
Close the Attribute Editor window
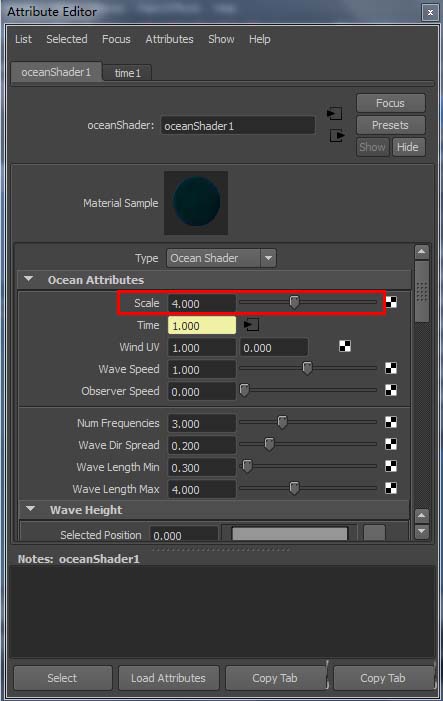click(430, 13)
